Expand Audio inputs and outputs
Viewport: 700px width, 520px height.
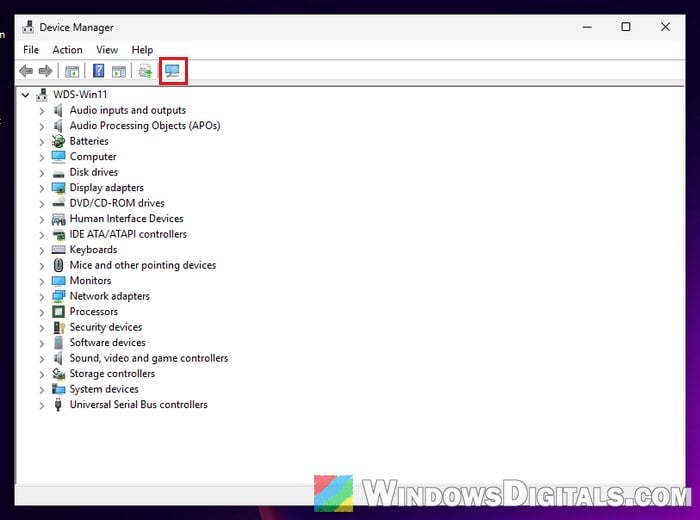42,111
